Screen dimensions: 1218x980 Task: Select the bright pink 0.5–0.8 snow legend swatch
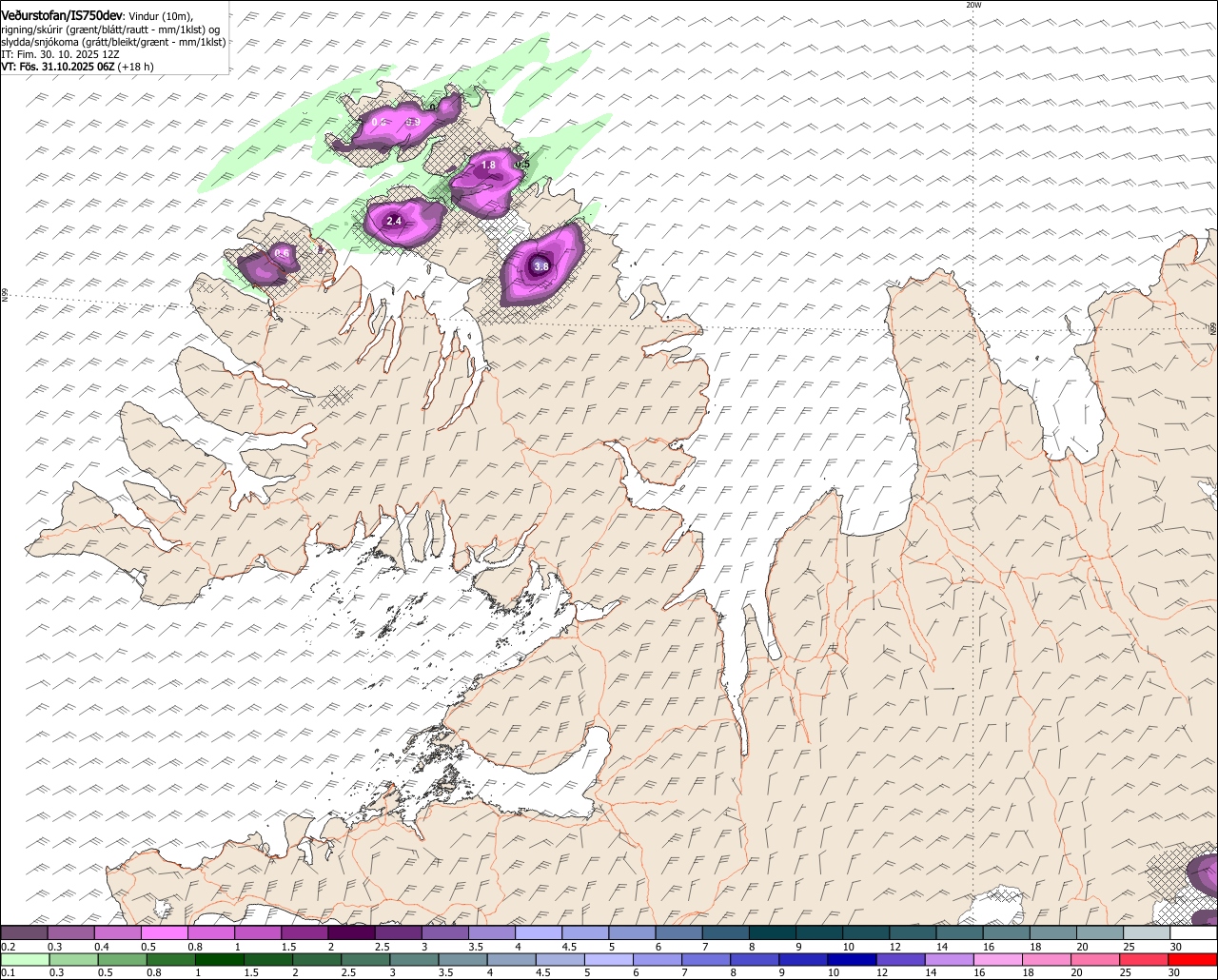pyautogui.click(x=164, y=933)
